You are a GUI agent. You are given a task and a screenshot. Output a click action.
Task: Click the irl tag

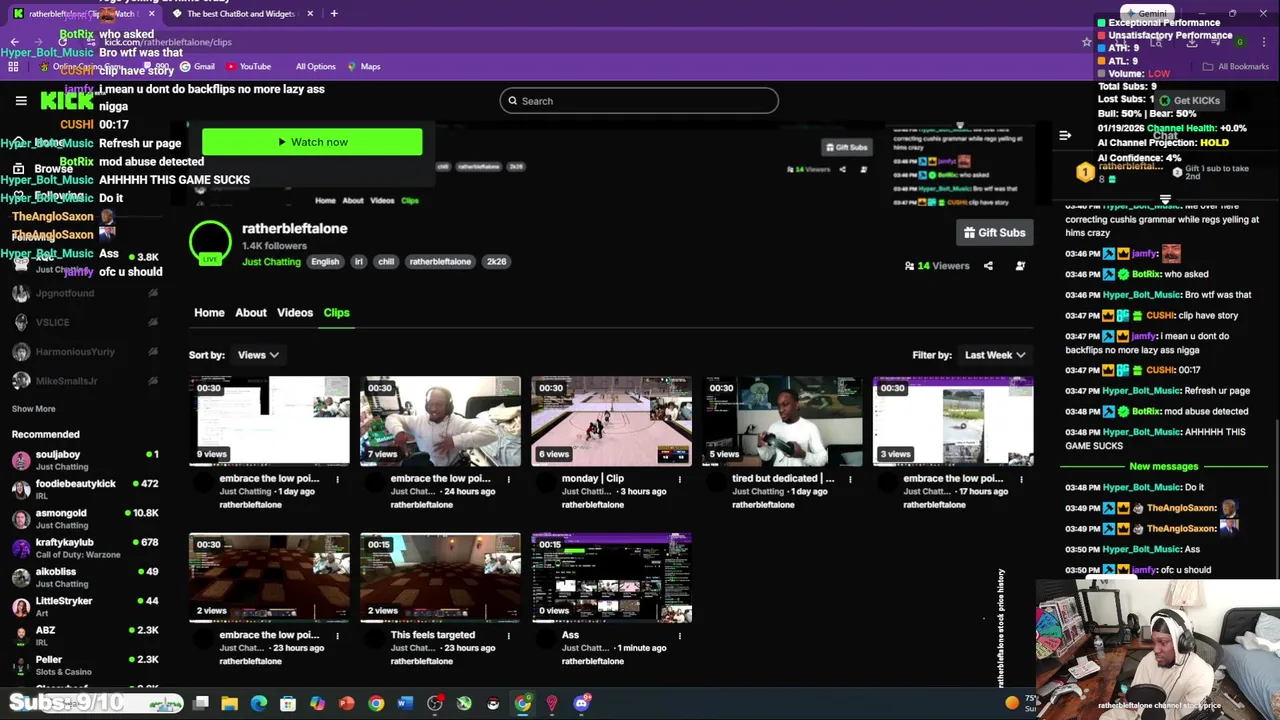pyautogui.click(x=359, y=262)
